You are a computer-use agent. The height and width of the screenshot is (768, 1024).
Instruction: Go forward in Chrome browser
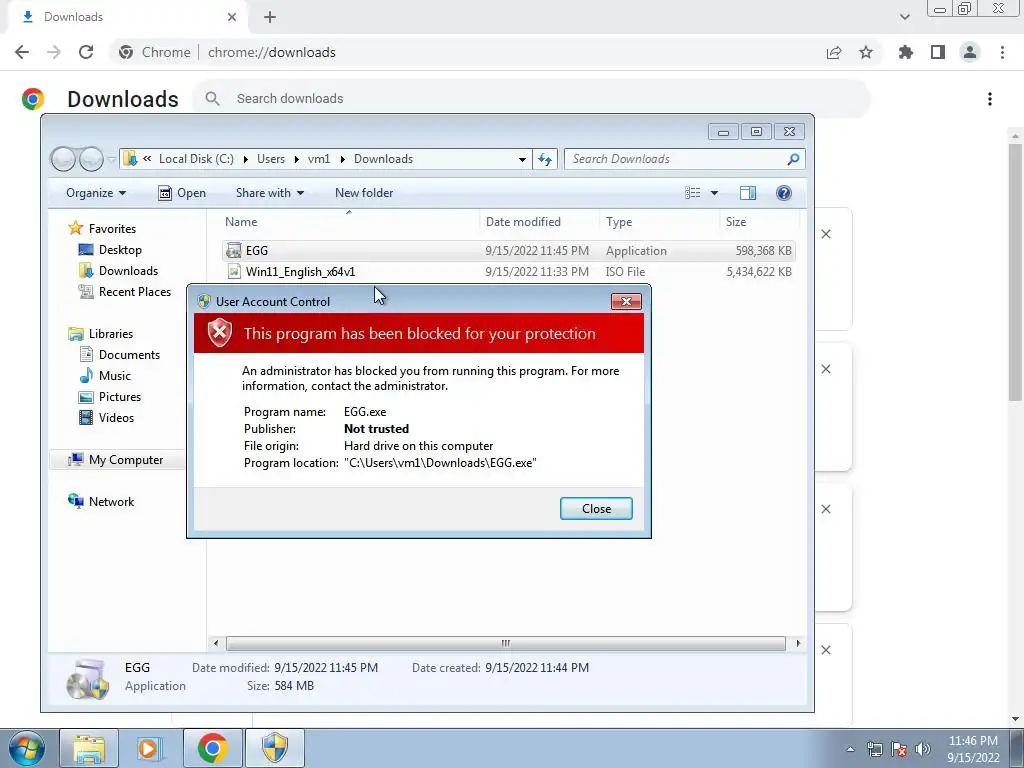[x=54, y=52]
